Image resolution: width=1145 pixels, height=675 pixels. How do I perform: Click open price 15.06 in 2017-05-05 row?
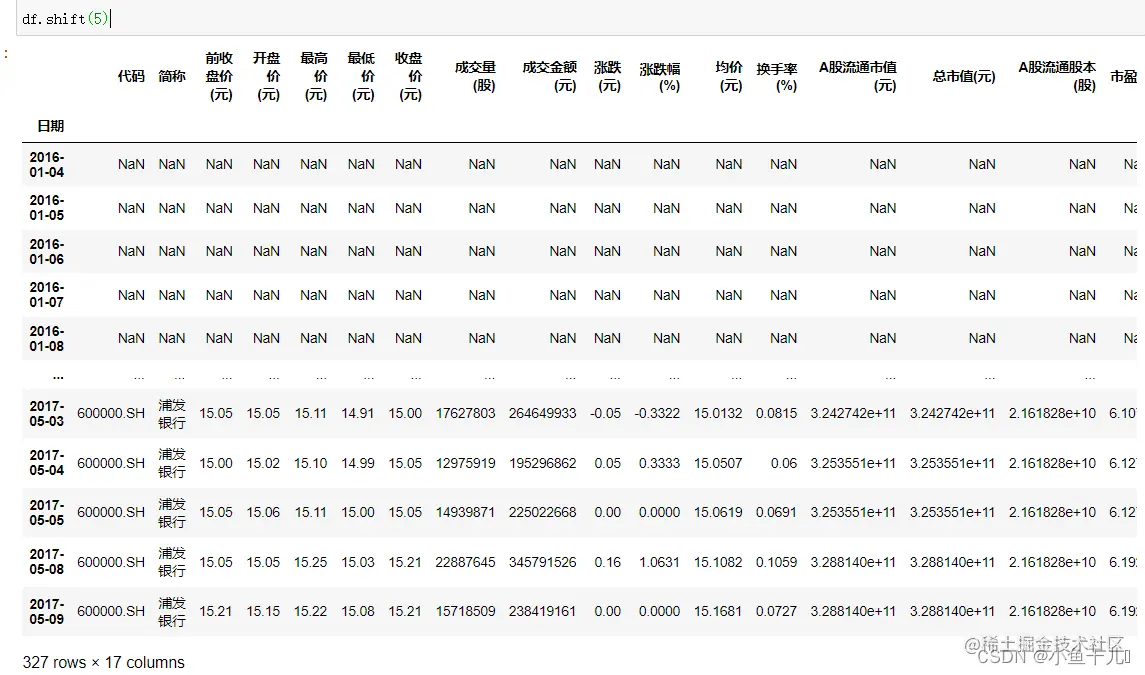[x=263, y=512]
